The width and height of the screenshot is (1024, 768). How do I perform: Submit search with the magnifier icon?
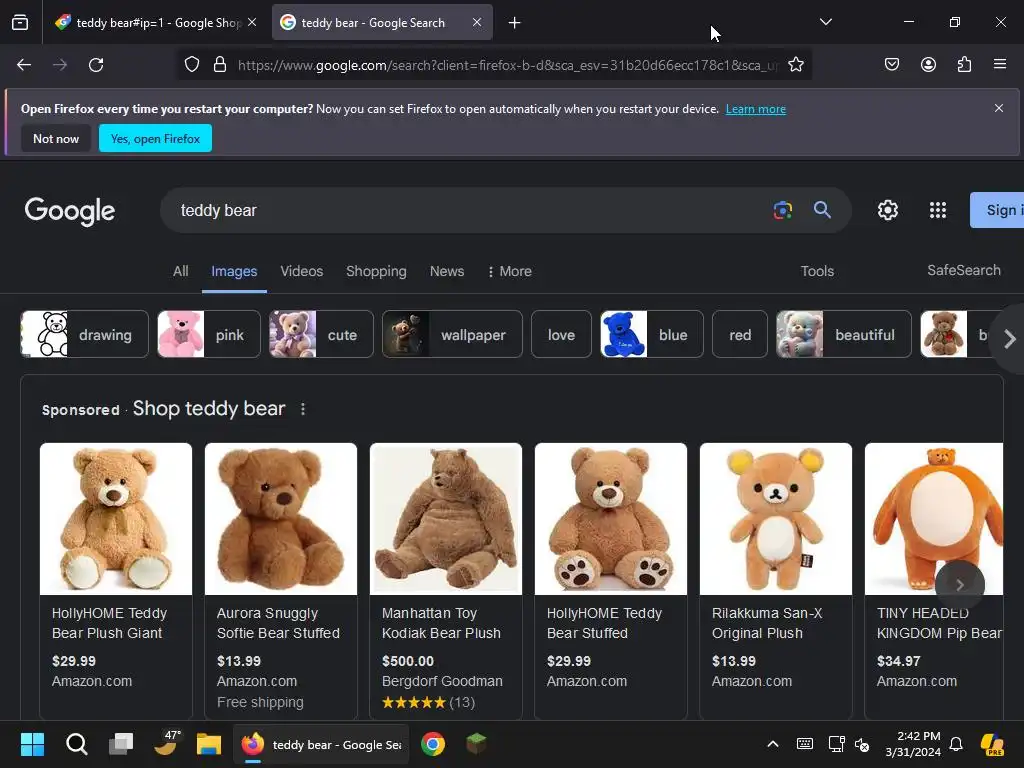[822, 210]
